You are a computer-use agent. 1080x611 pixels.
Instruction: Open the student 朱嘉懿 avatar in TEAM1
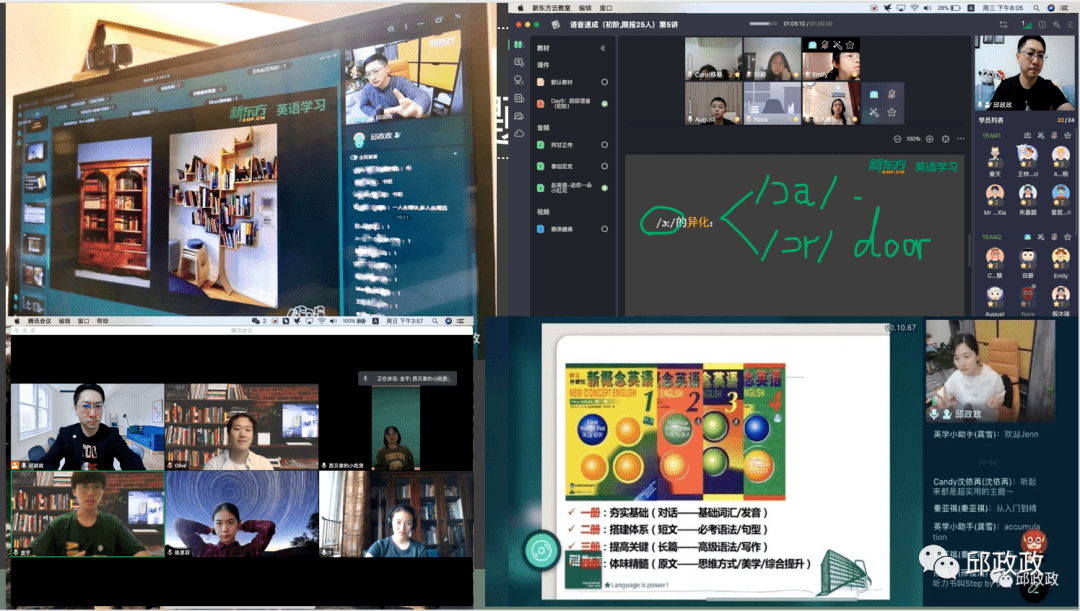(1027, 196)
